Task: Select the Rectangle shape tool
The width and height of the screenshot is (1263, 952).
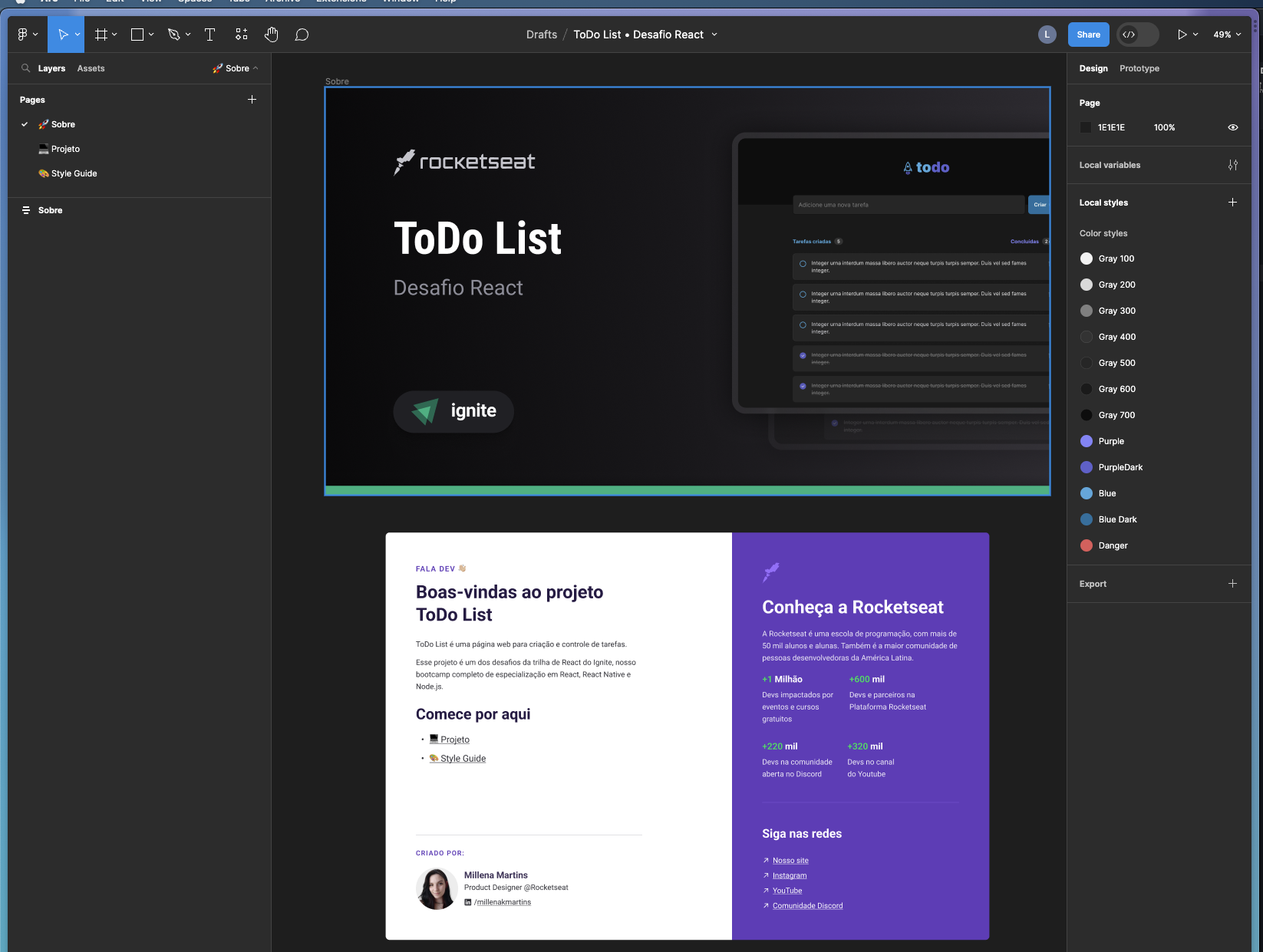Action: (137, 35)
